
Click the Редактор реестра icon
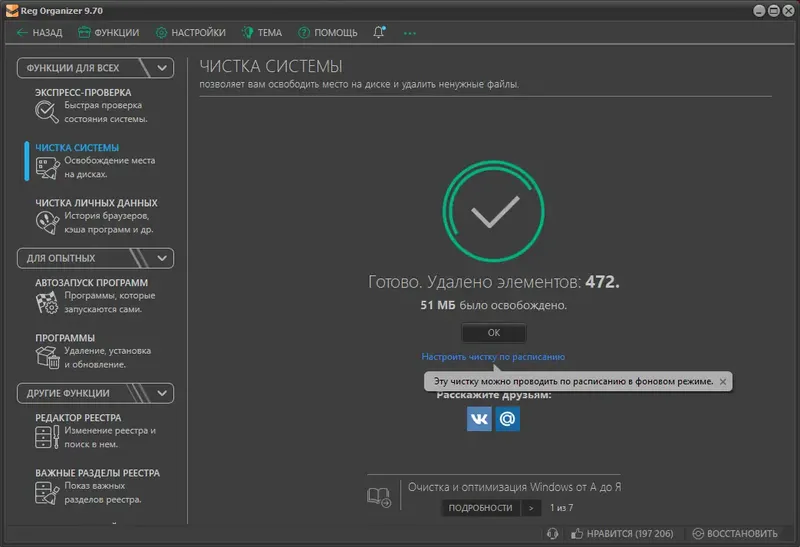[x=47, y=437]
